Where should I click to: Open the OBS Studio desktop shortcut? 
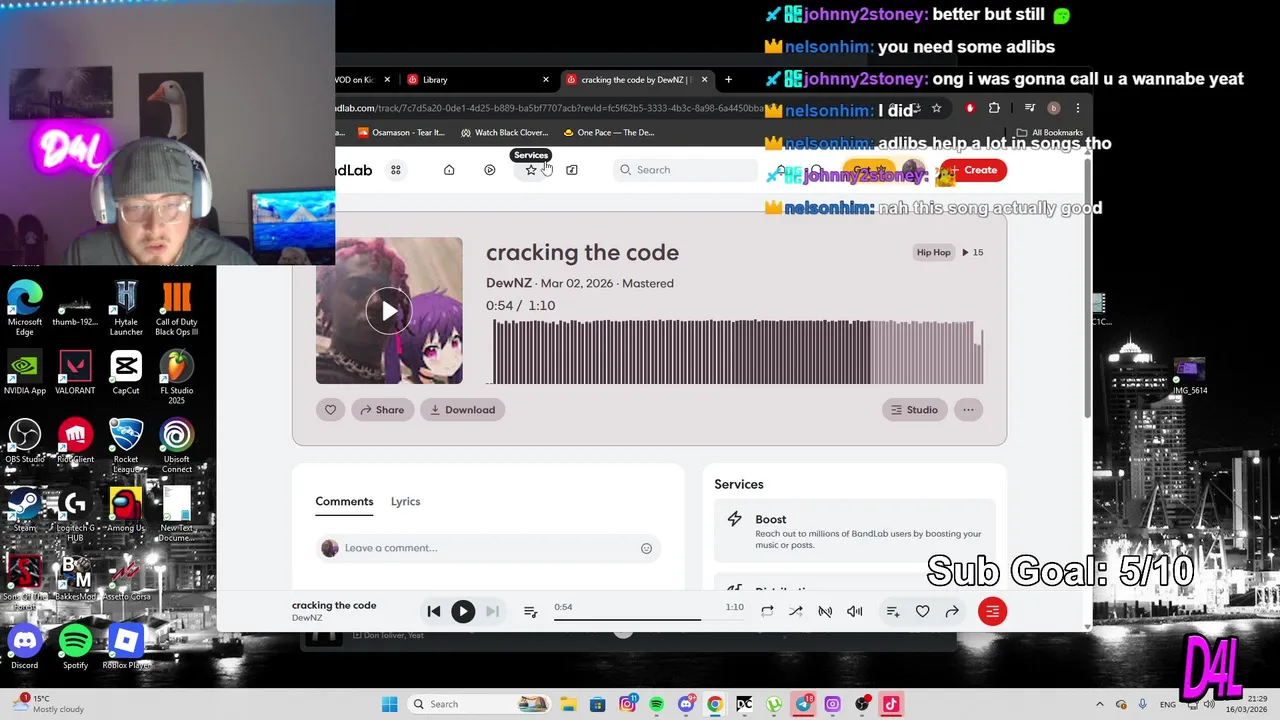25,441
